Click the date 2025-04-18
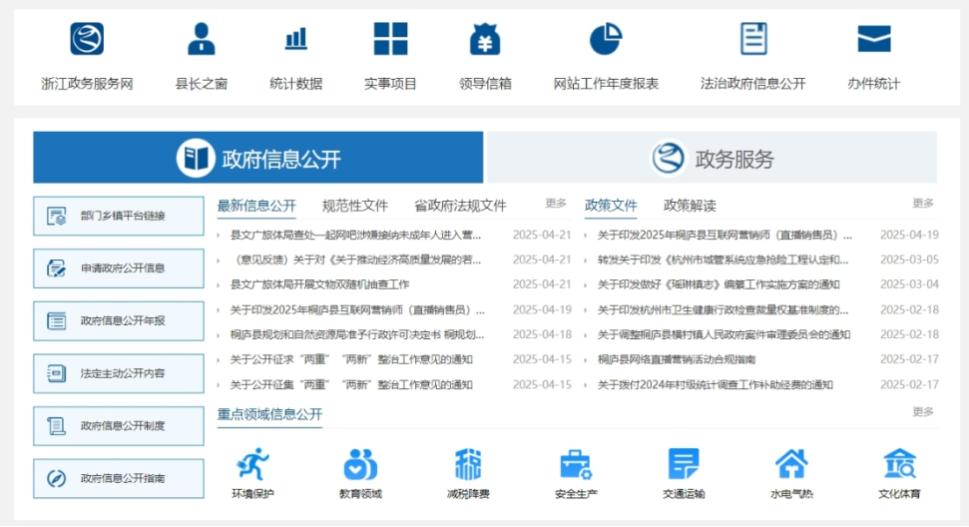The image size is (969, 527). click(542, 335)
